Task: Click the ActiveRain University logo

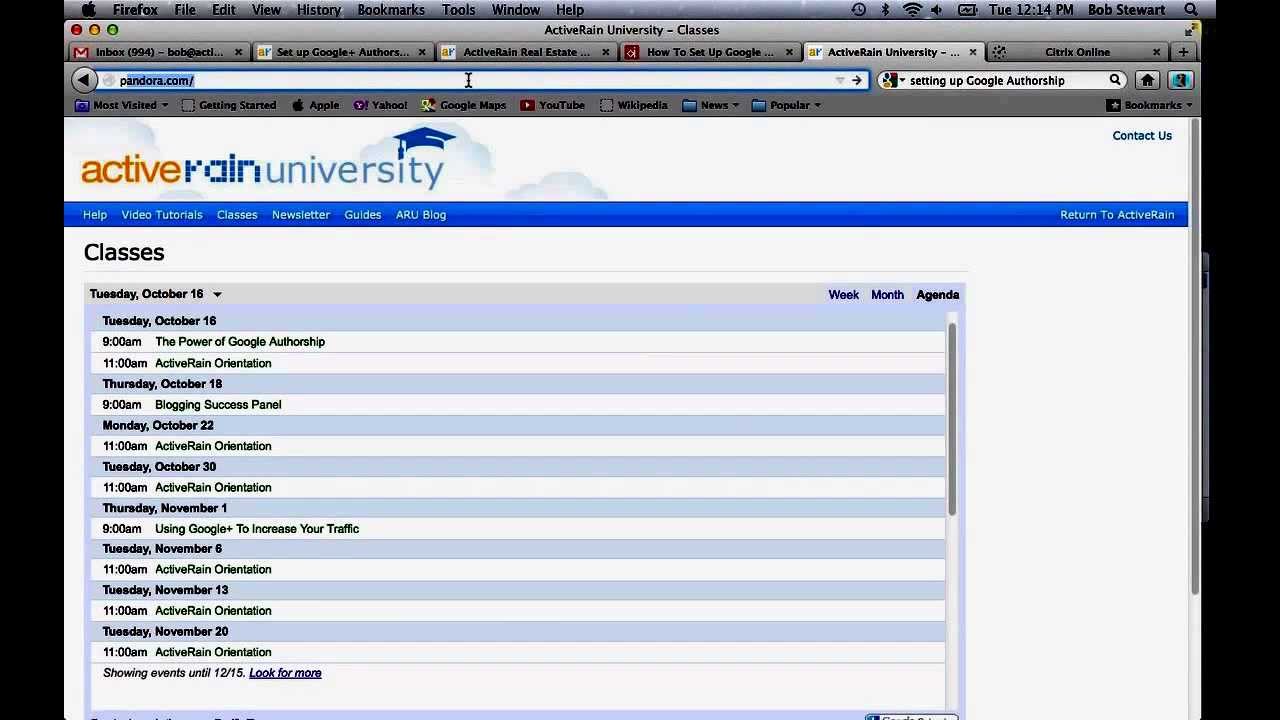Action: [x=268, y=160]
